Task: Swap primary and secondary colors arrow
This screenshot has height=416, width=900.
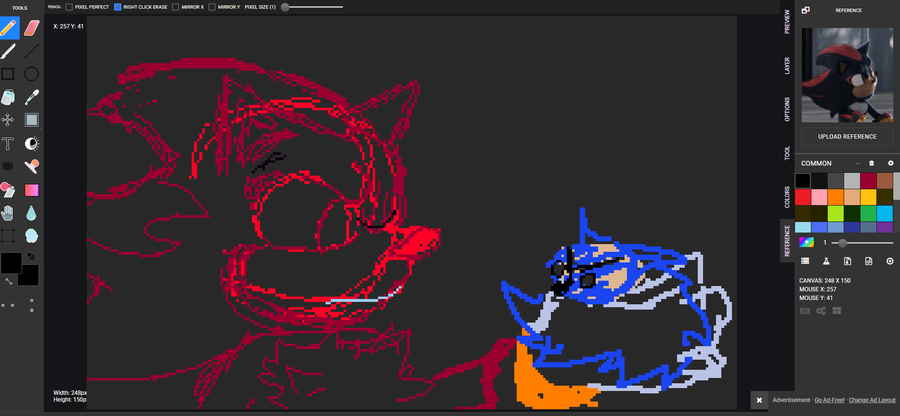Action: pyautogui.click(x=9, y=281)
